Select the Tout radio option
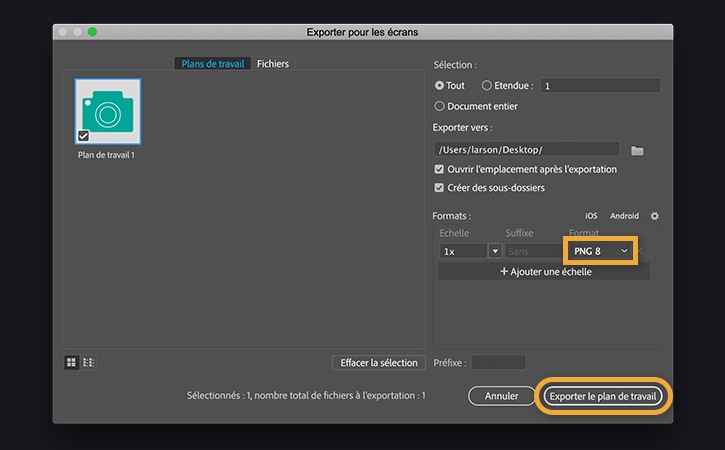 pos(440,86)
